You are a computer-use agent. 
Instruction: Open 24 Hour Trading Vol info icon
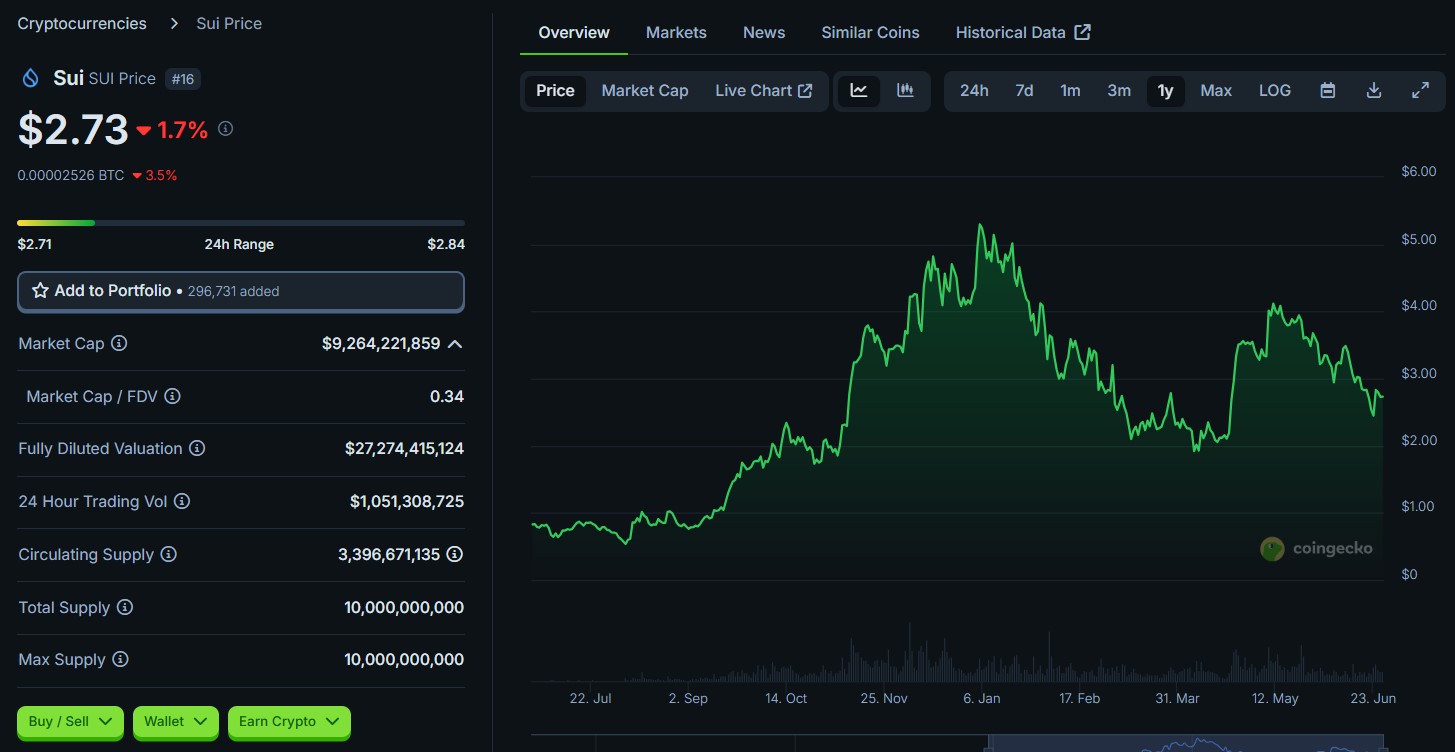[182, 501]
